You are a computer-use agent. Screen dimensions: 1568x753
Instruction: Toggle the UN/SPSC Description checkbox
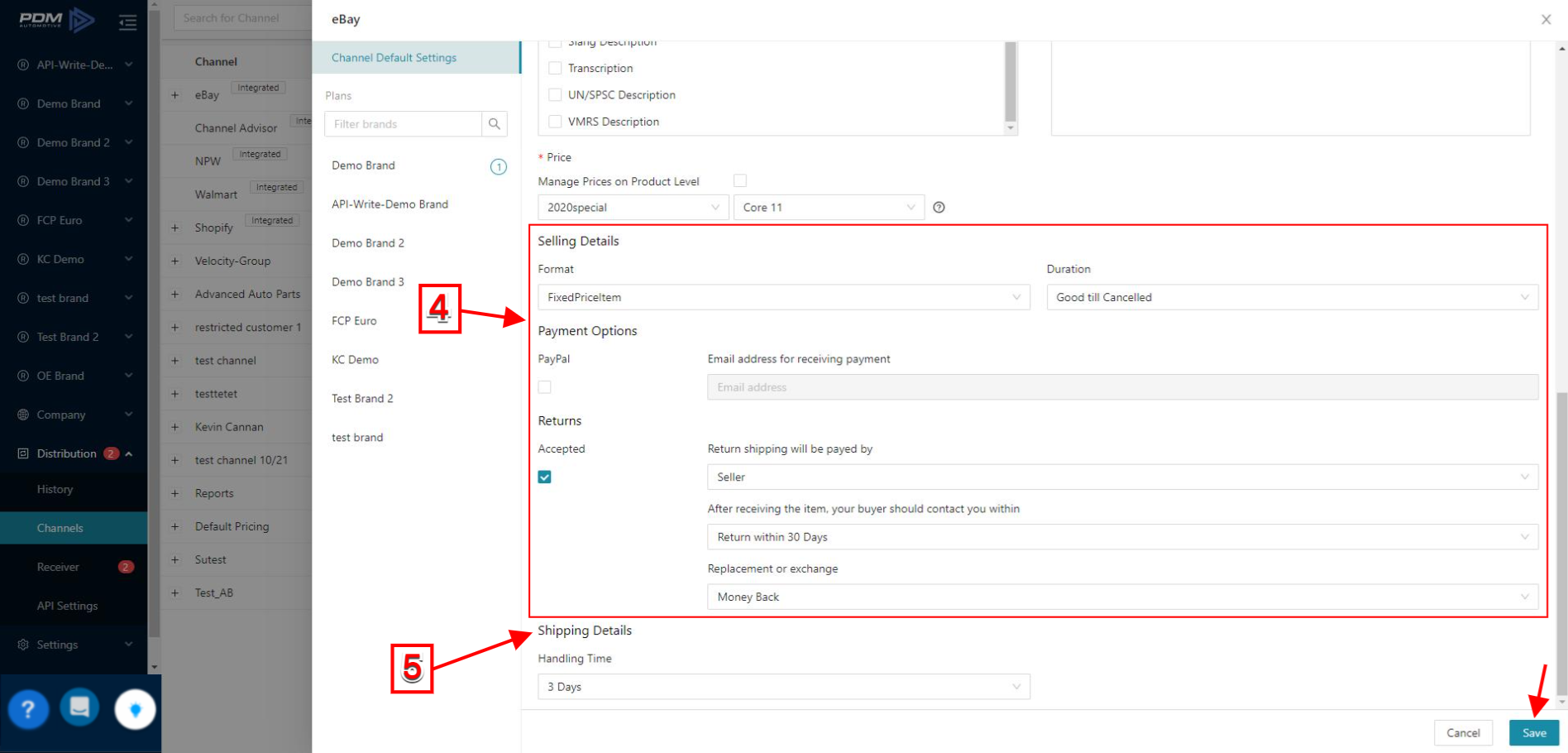coord(555,94)
